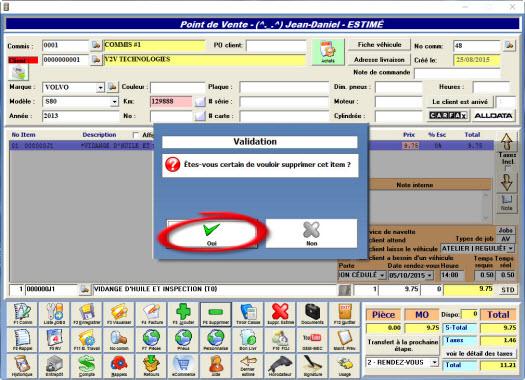Click the F3 Visualiser icon

(x=119, y=314)
